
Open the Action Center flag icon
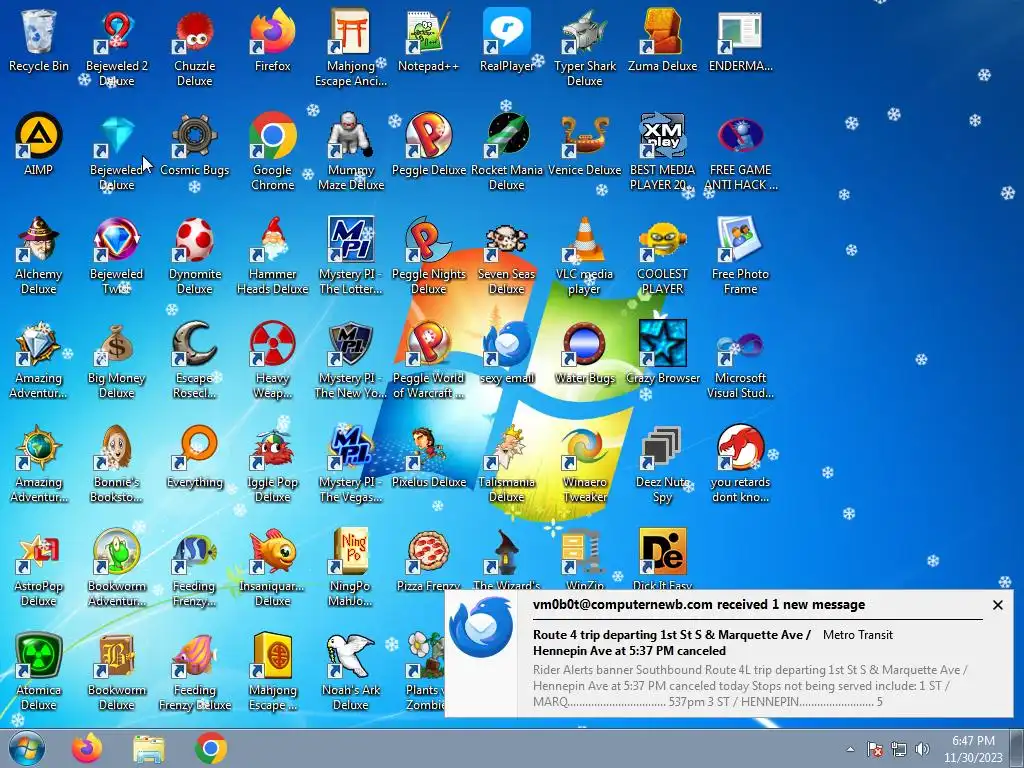pos(874,750)
